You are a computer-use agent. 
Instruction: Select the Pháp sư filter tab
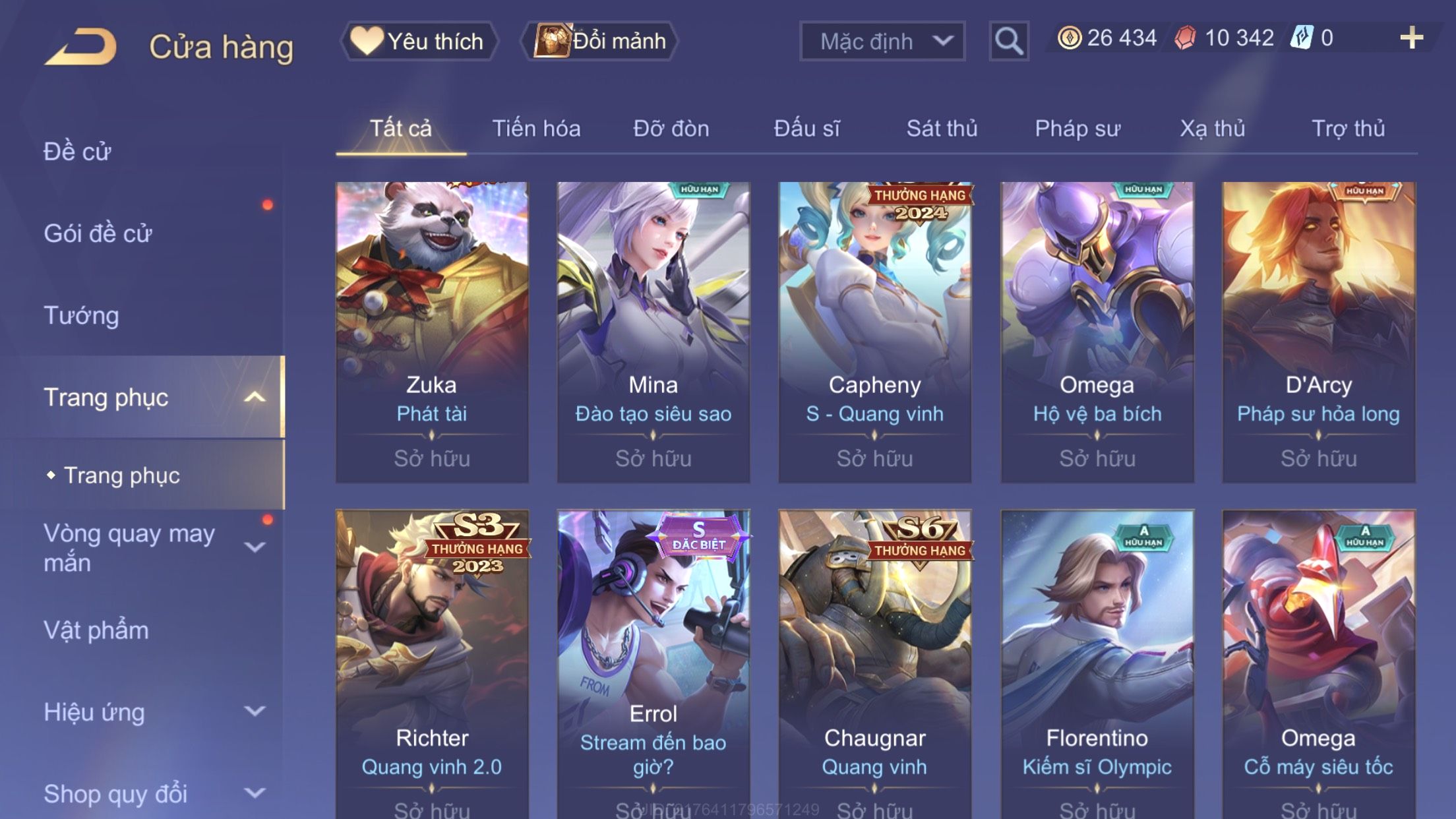(1077, 129)
